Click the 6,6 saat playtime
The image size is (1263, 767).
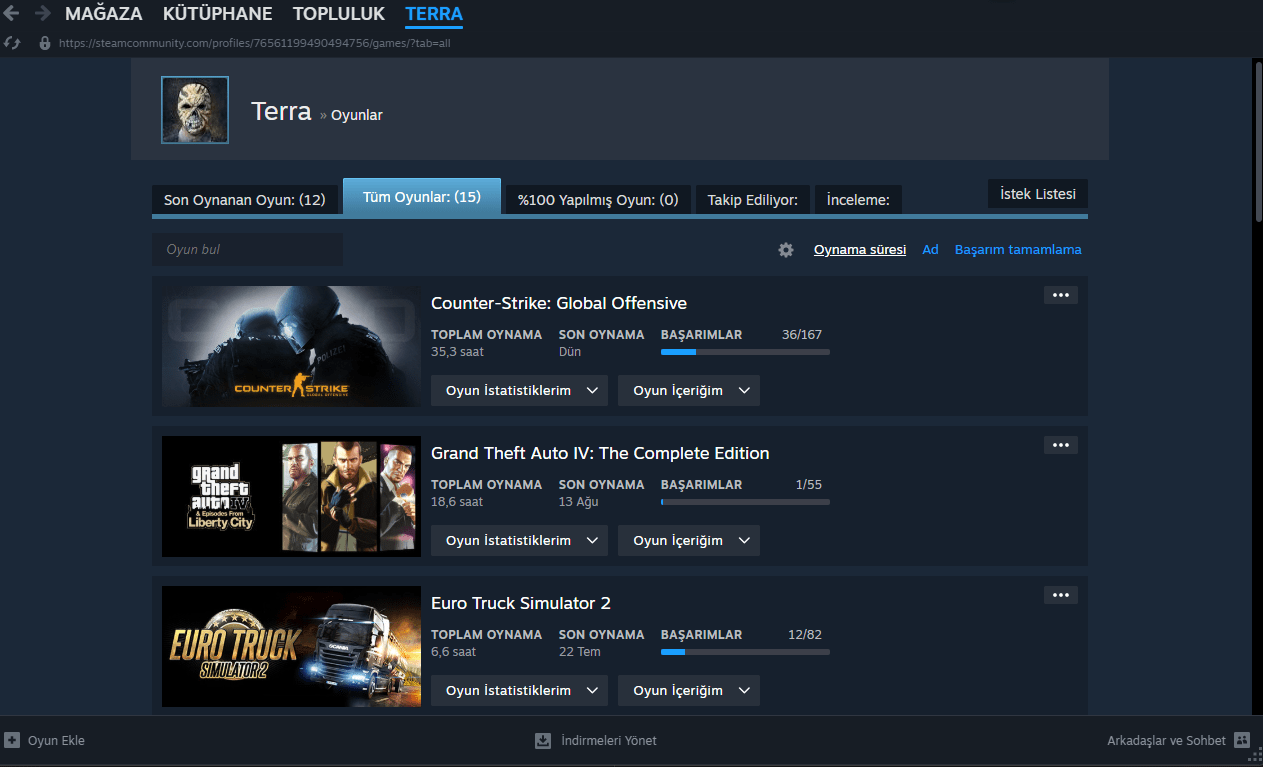click(453, 652)
